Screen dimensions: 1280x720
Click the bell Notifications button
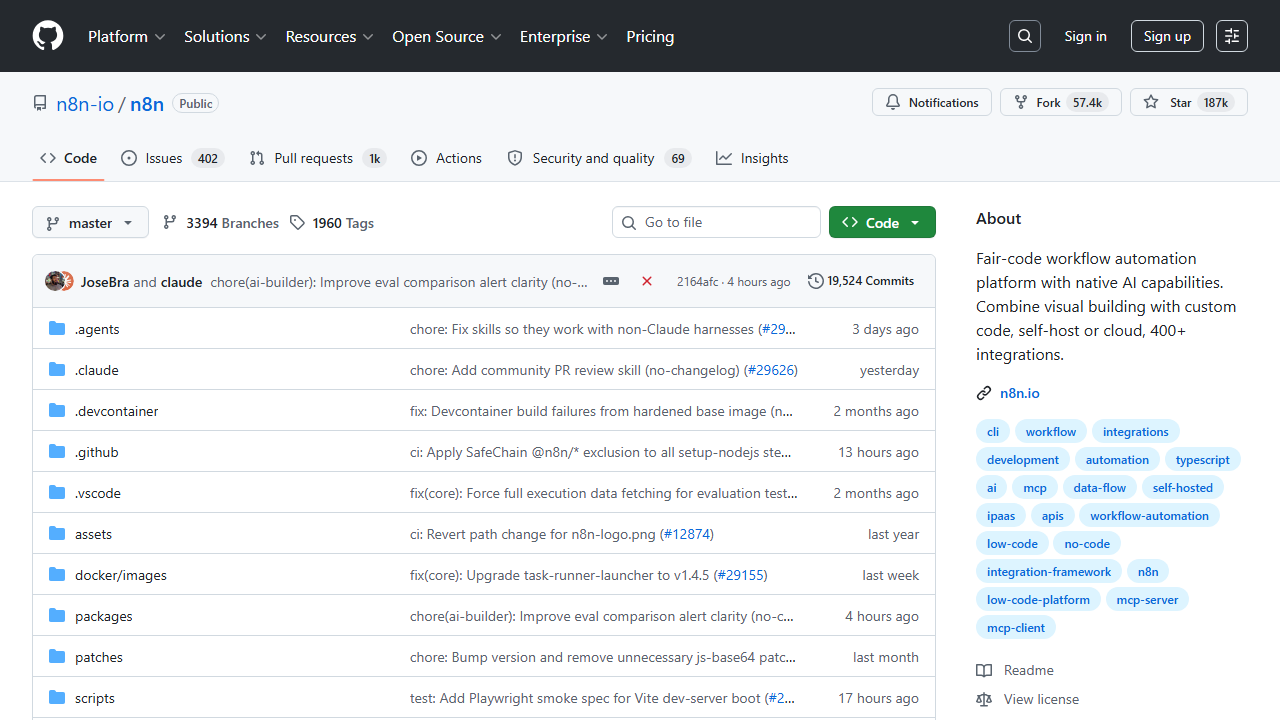click(x=932, y=102)
